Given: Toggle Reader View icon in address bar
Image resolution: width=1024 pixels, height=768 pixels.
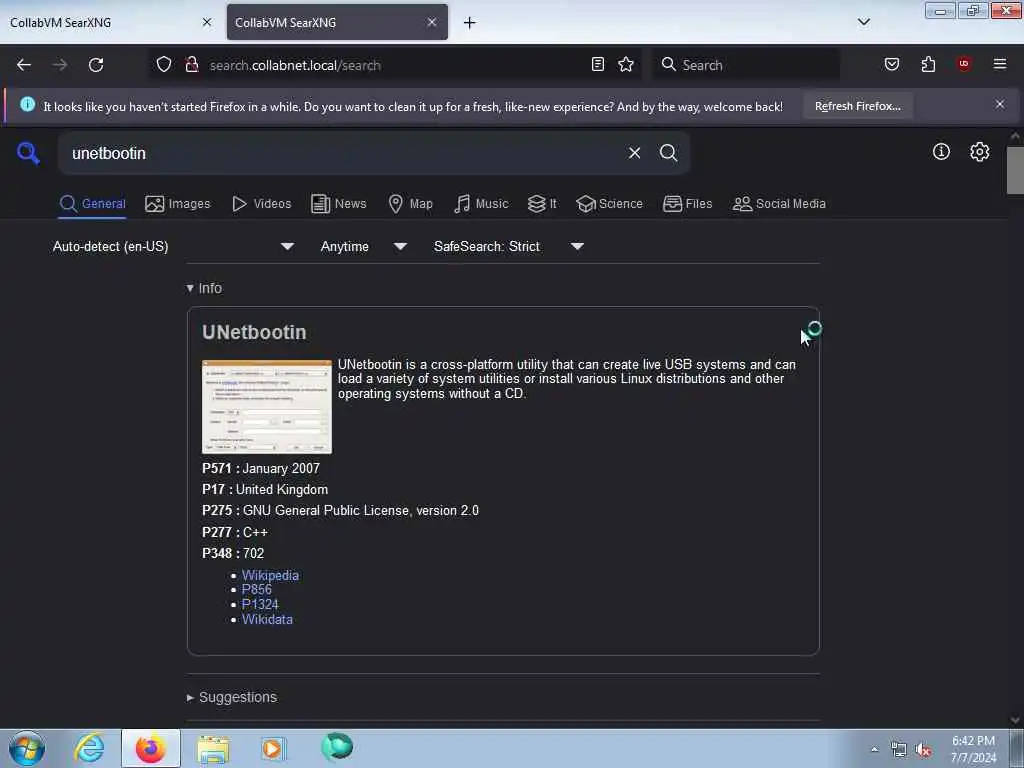Looking at the screenshot, I should [x=598, y=65].
